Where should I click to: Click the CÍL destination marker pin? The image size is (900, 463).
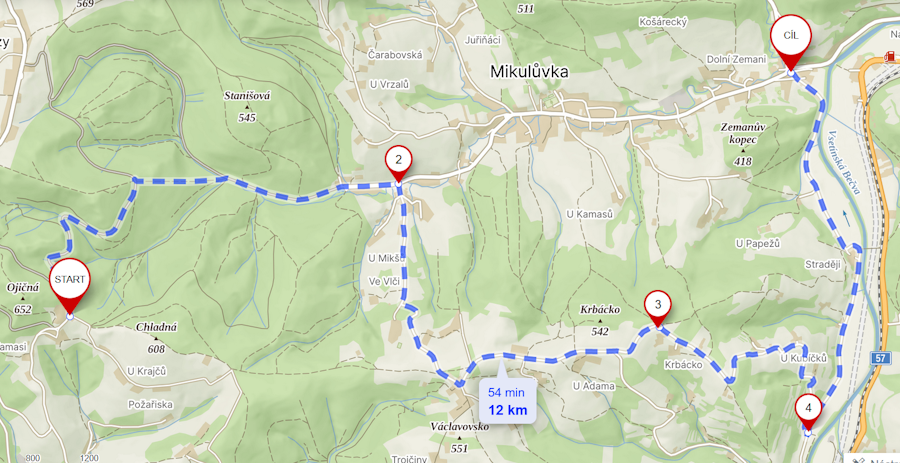tap(791, 40)
